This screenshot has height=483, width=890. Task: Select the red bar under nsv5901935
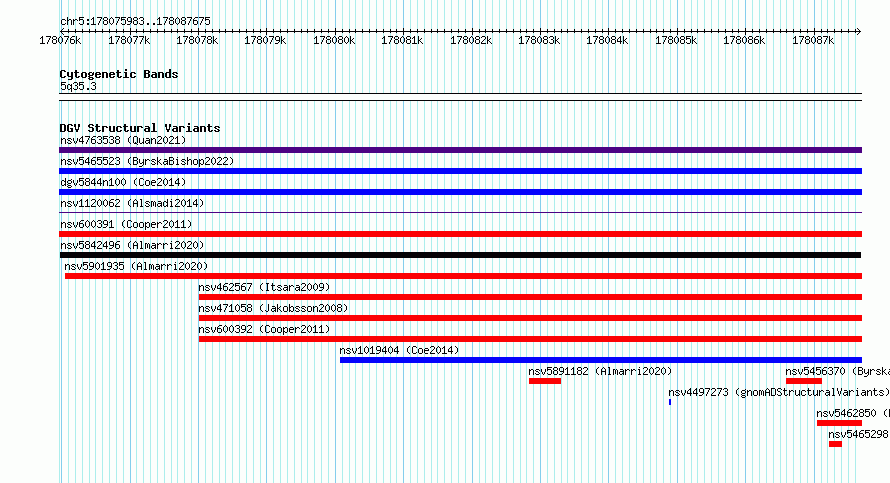[463, 276]
